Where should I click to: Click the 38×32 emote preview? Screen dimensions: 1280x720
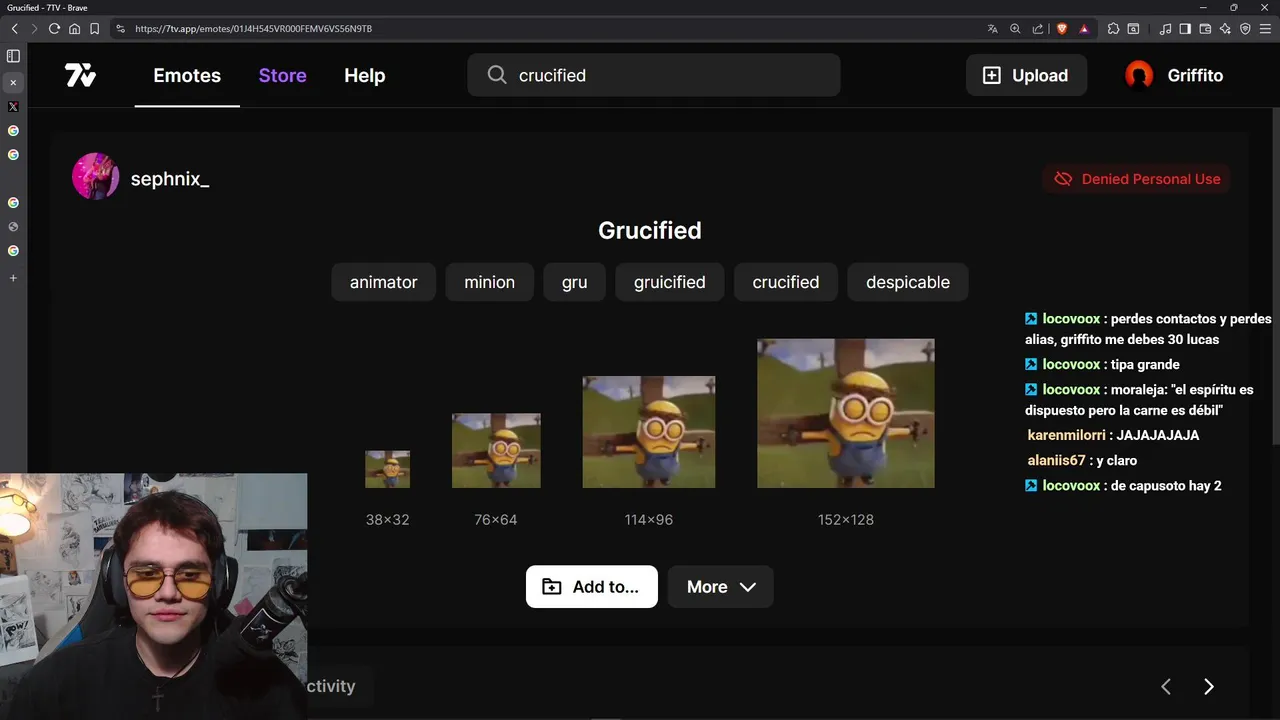click(x=387, y=469)
